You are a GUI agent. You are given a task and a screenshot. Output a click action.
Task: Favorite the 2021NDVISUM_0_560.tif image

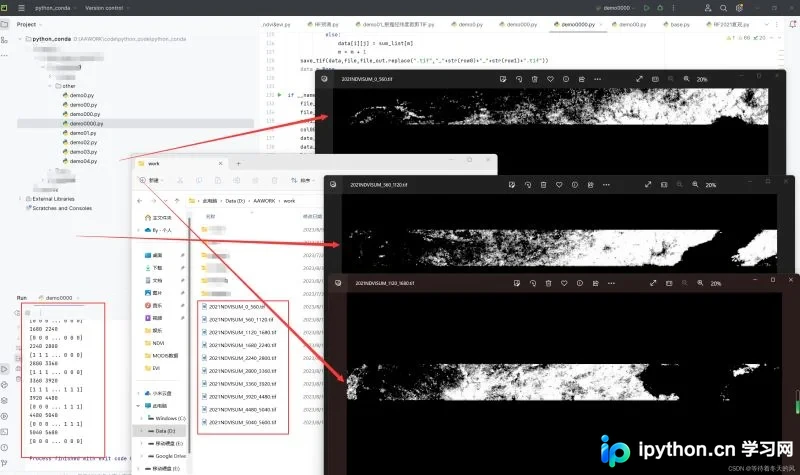pos(551,79)
